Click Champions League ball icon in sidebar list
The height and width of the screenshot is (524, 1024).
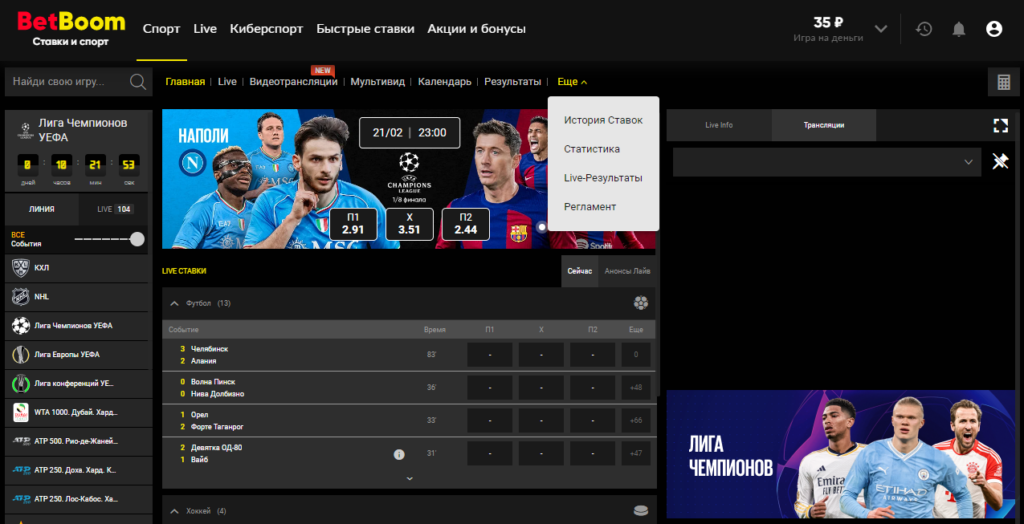click(21, 325)
